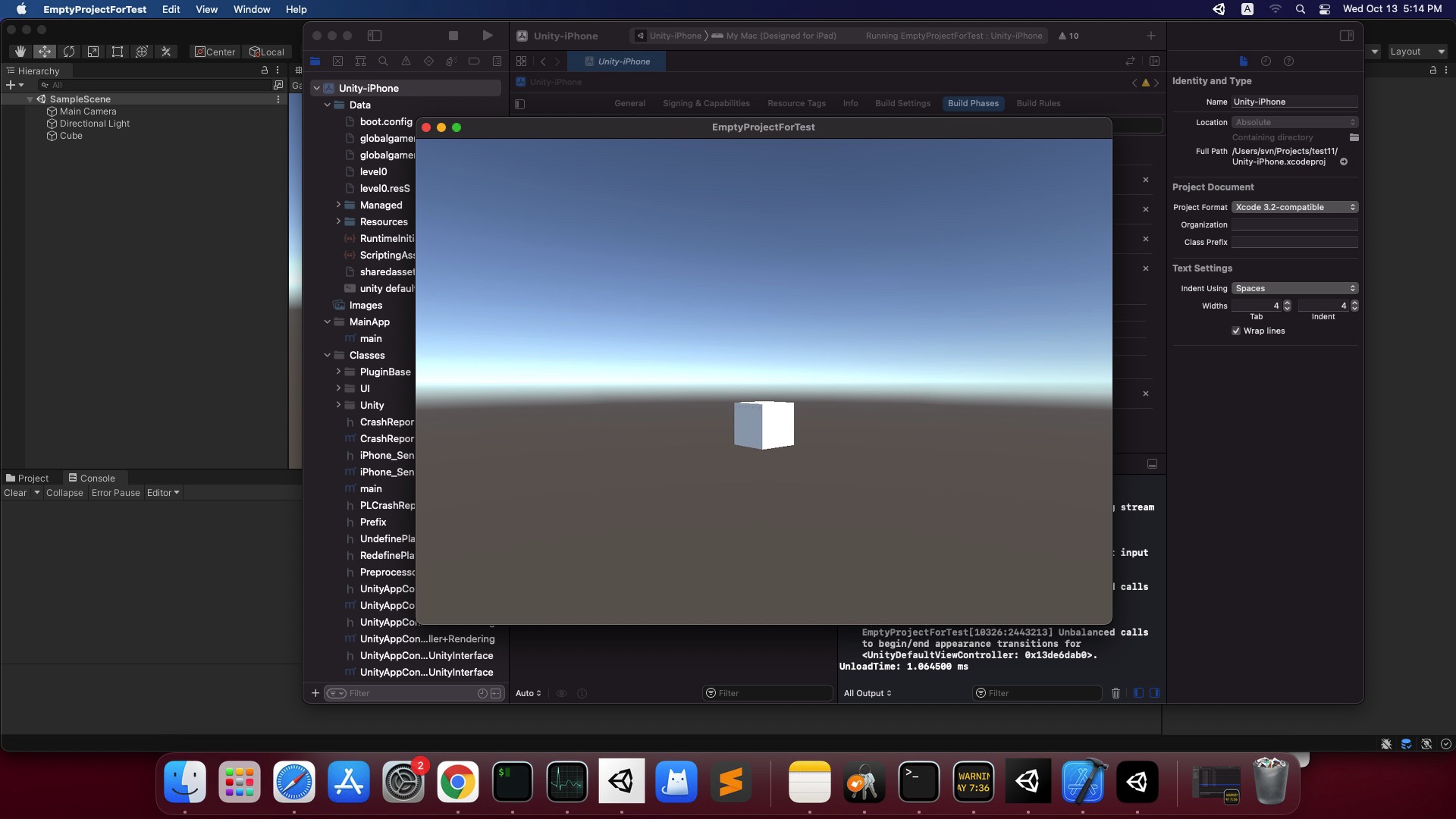
Task: Open Xcode Symbol navigator
Action: click(x=361, y=61)
